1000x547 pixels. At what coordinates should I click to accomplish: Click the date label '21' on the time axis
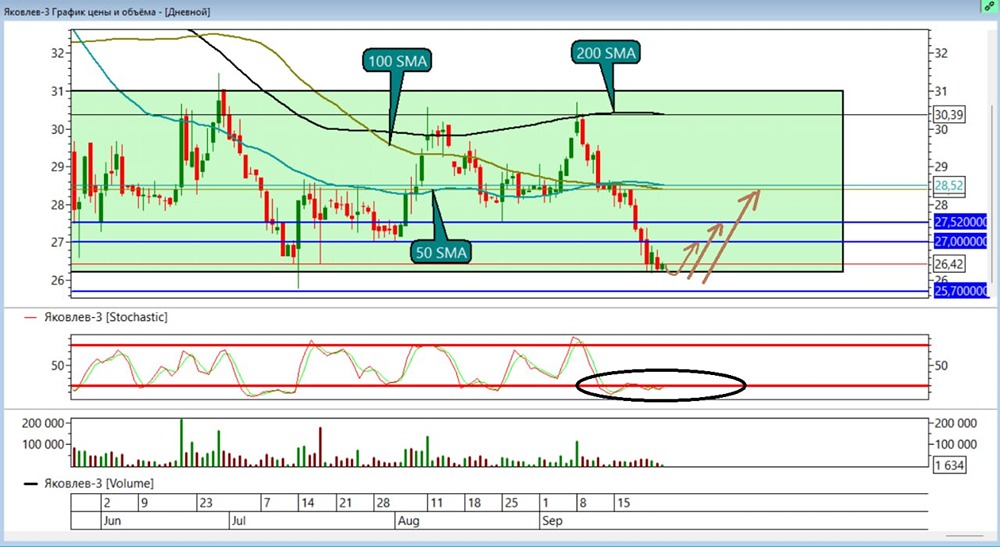click(x=345, y=502)
